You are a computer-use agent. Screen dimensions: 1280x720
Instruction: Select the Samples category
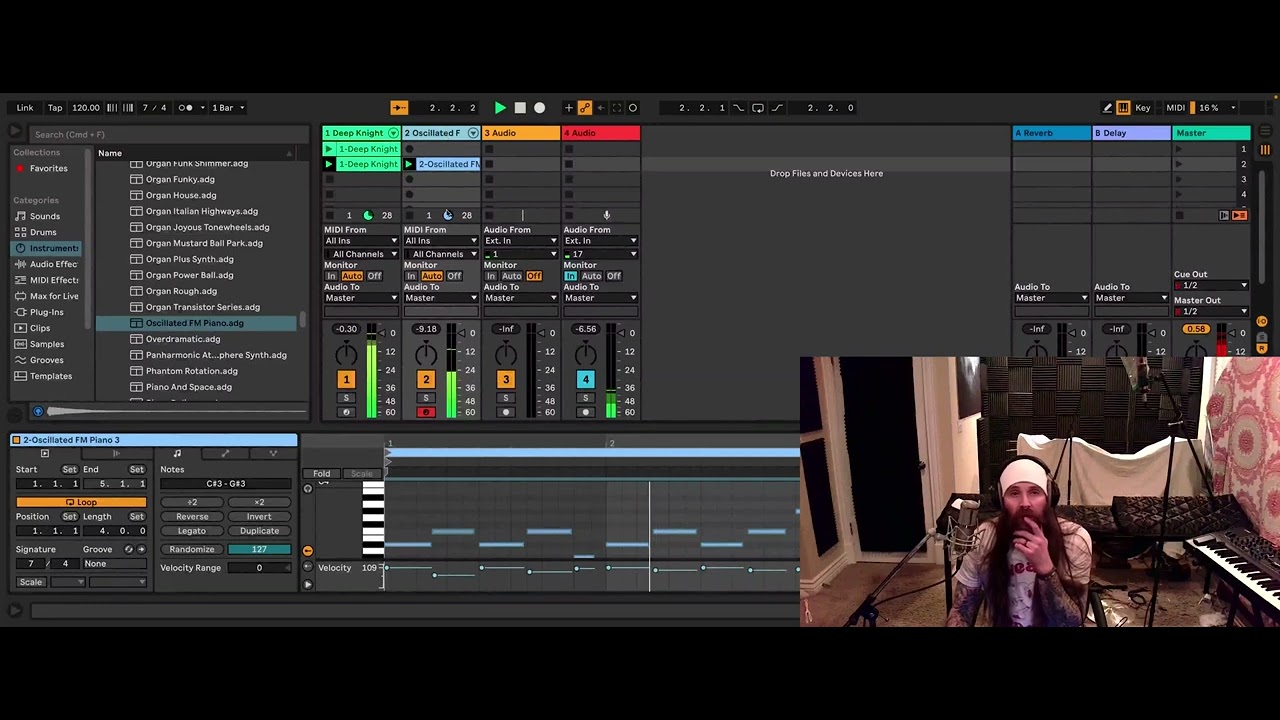(47, 344)
